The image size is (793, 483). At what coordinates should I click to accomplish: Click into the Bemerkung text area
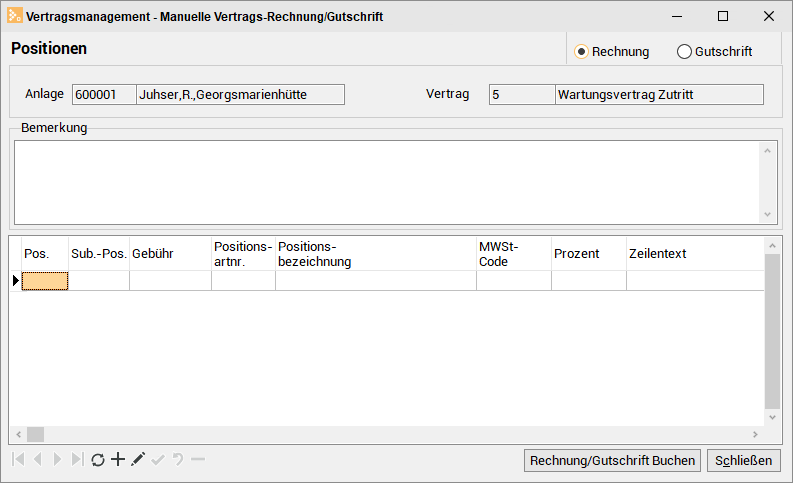[386, 183]
